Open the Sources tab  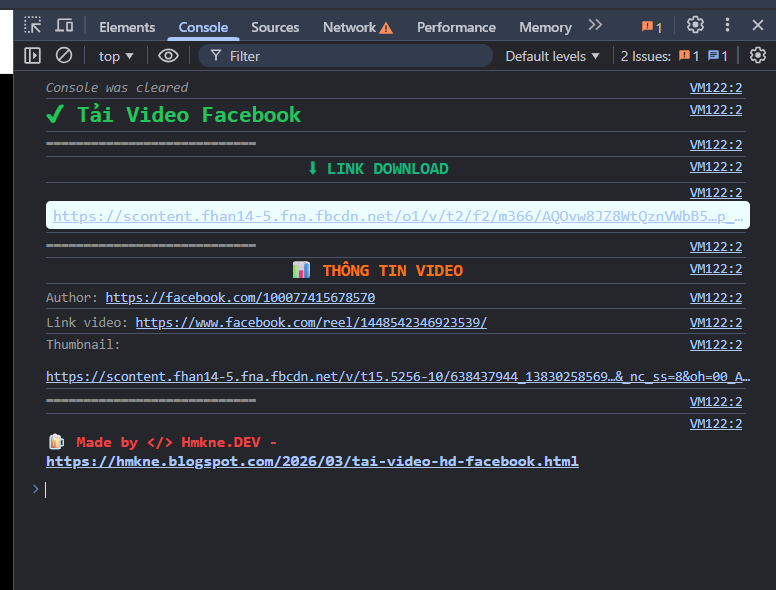pyautogui.click(x=275, y=27)
